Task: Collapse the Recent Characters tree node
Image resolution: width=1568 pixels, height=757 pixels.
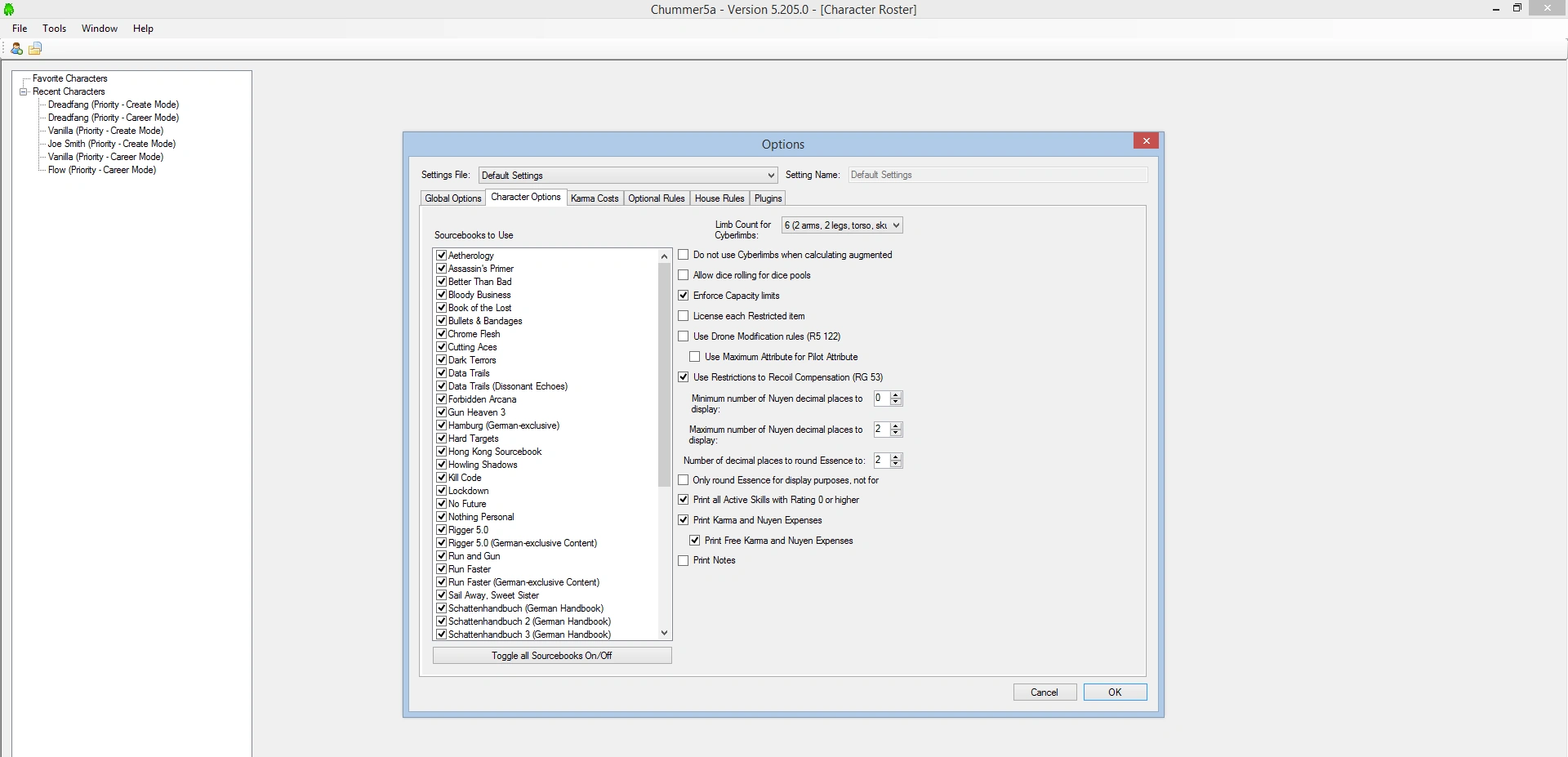Action: pos(24,91)
